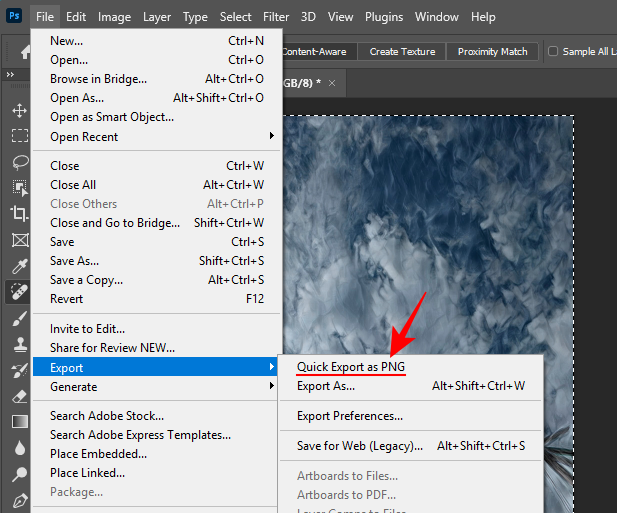Select the Gradient tool

pyautogui.click(x=20, y=421)
